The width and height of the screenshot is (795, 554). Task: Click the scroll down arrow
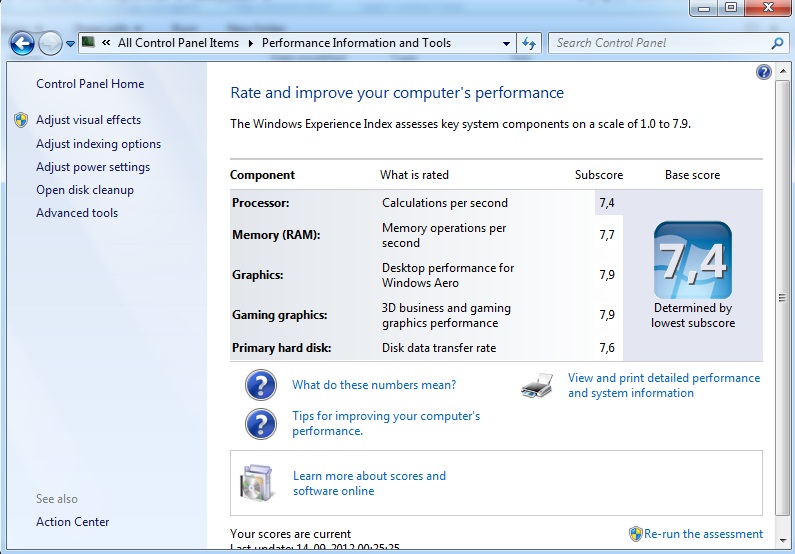point(783,540)
